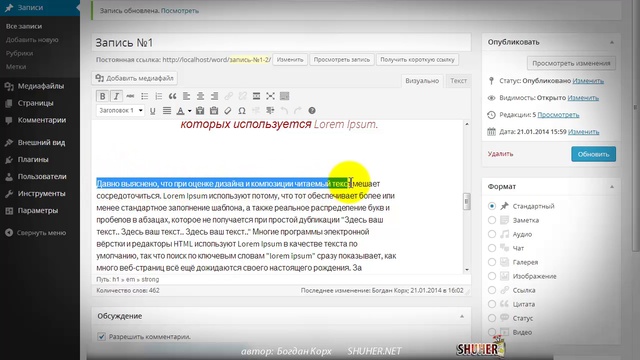The width and height of the screenshot is (640, 360).
Task: Insert a bulleted list
Action: [x=144, y=96]
